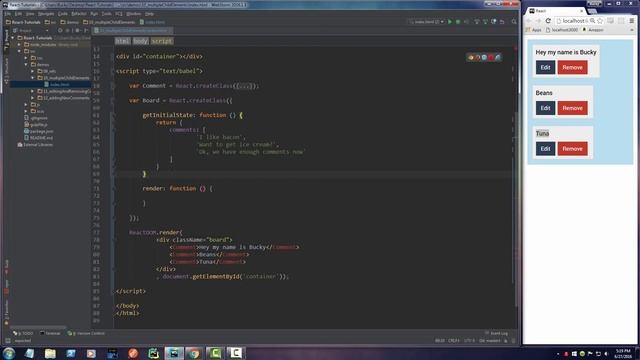Click Edit on the Bucky comment

point(545,67)
